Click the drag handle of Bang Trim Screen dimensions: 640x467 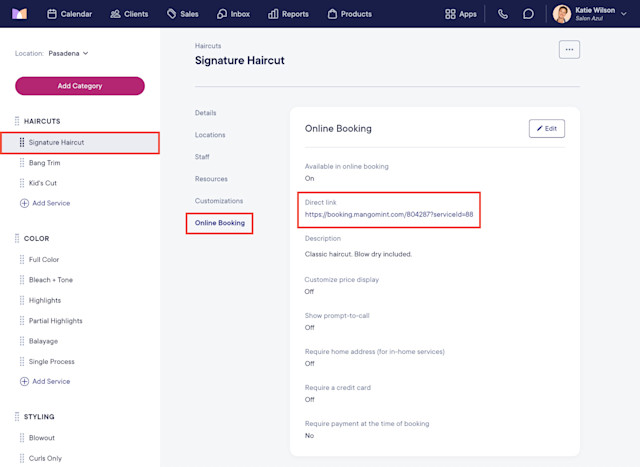pyautogui.click(x=22, y=163)
